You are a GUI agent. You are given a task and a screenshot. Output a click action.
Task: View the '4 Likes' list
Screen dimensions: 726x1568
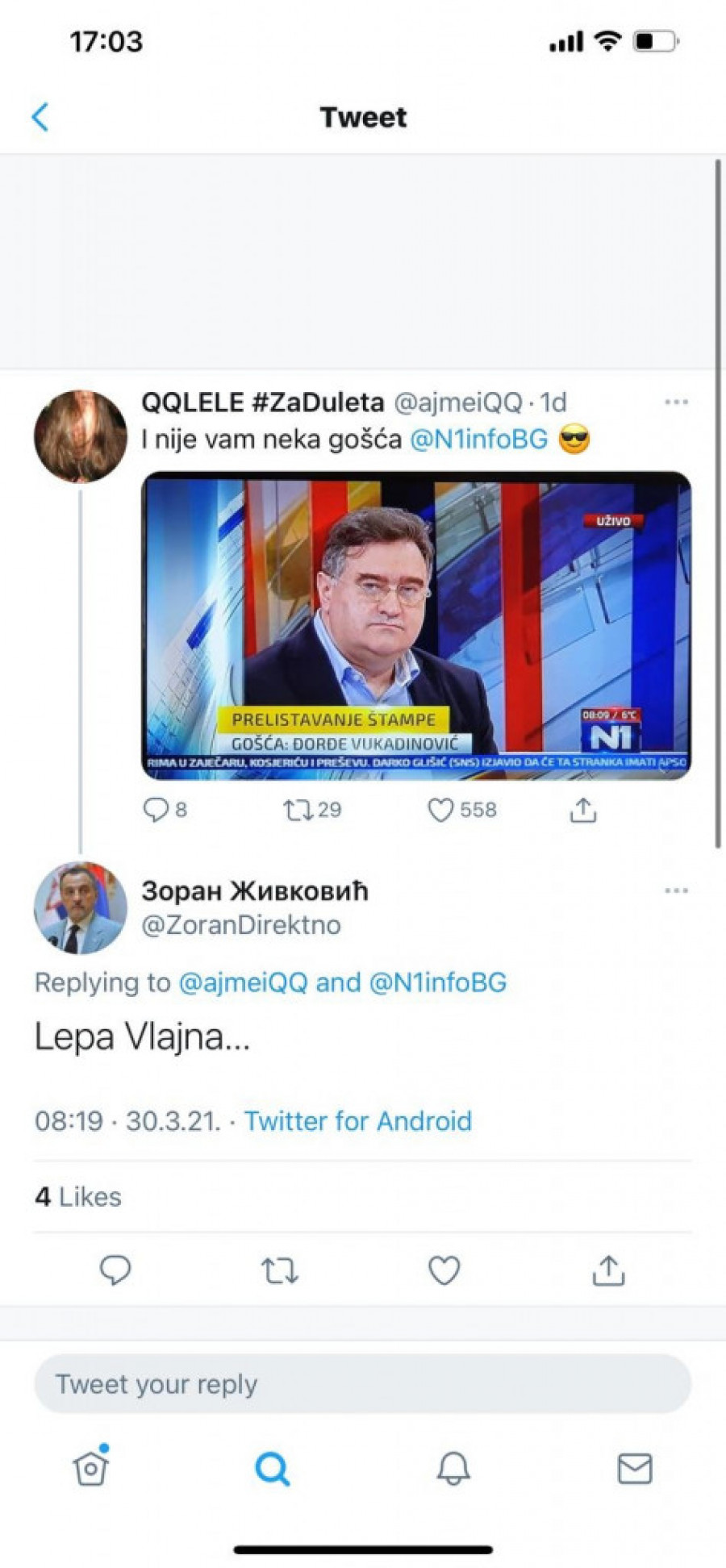[78, 1196]
